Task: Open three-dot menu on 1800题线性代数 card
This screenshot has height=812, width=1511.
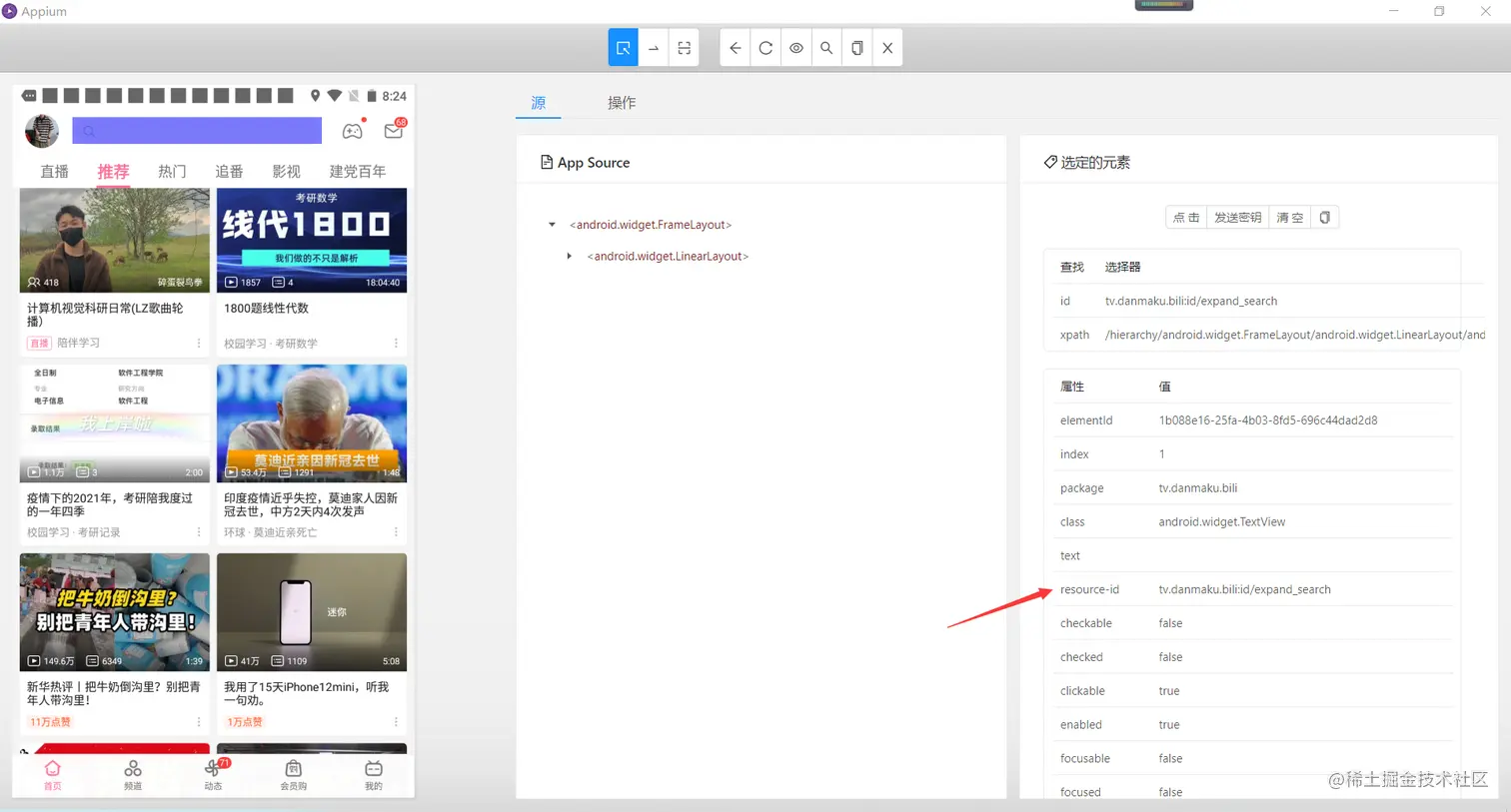Action: [396, 343]
